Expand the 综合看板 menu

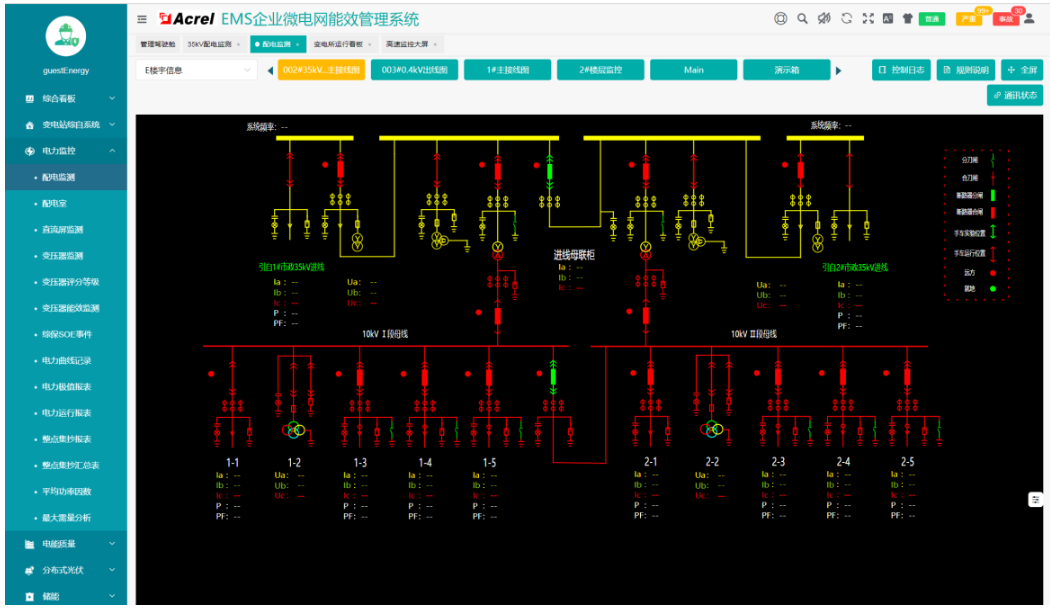point(66,98)
